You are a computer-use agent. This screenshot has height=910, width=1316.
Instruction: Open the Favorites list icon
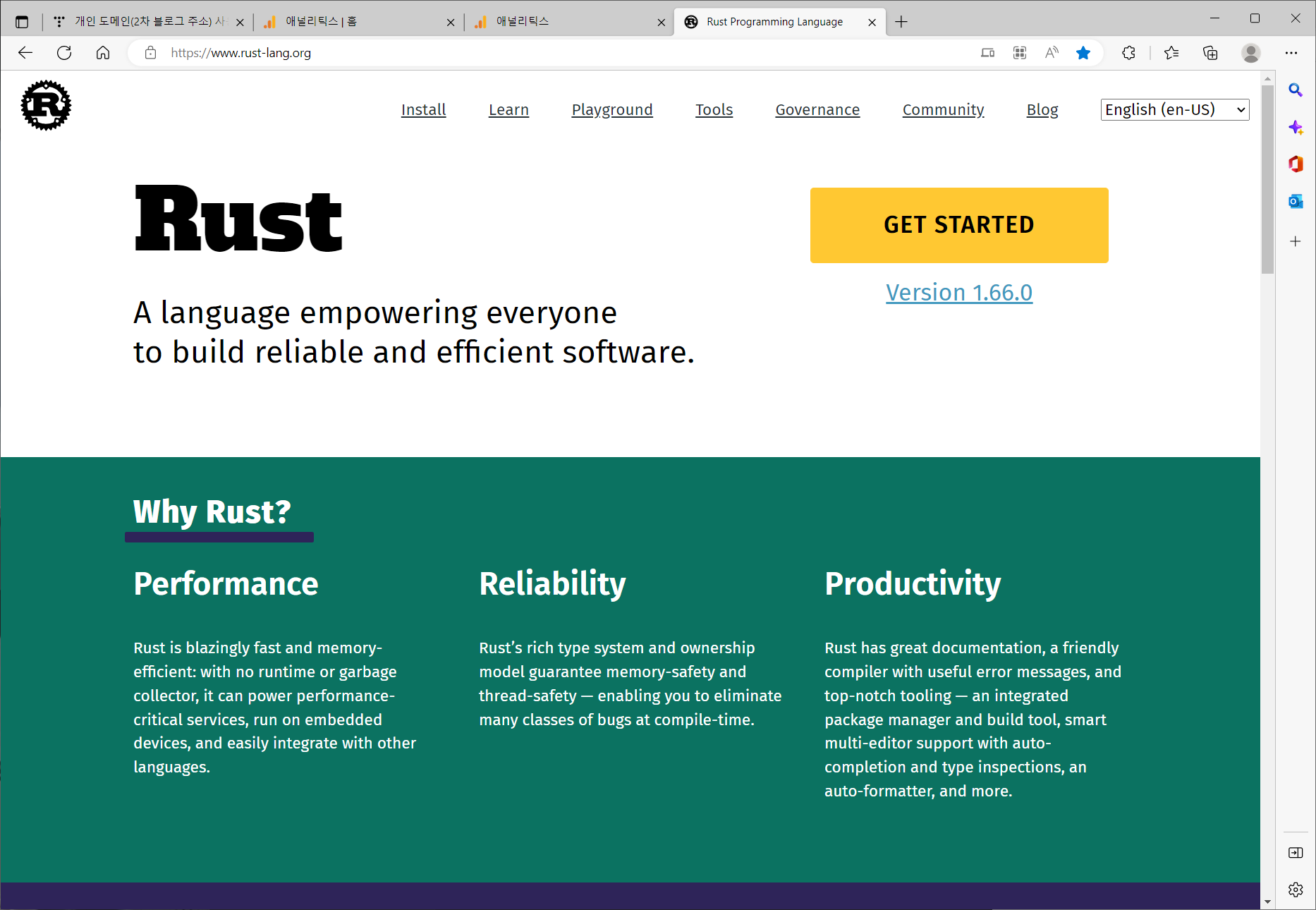click(x=1171, y=53)
